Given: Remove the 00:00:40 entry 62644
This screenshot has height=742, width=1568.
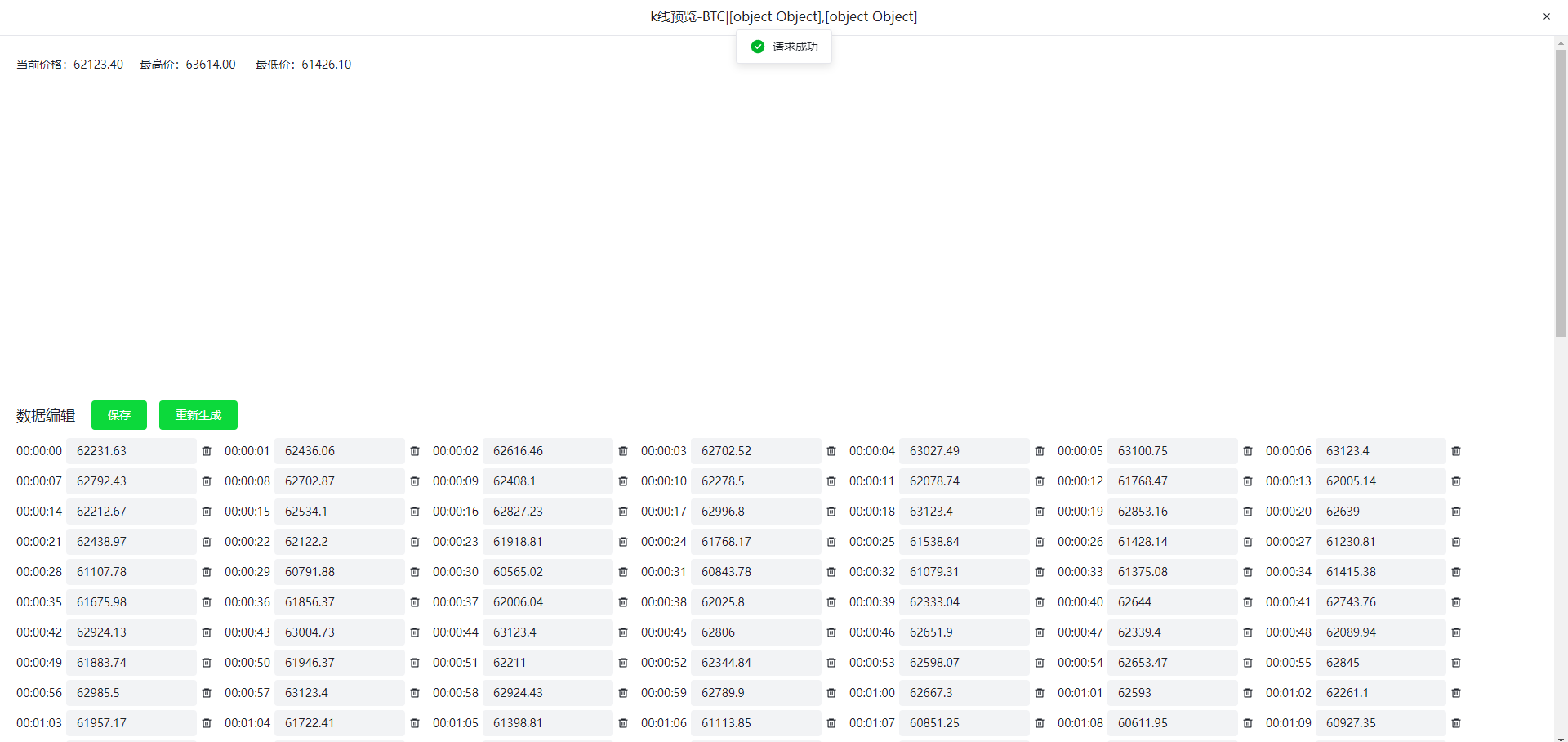Looking at the screenshot, I should click(1248, 602).
